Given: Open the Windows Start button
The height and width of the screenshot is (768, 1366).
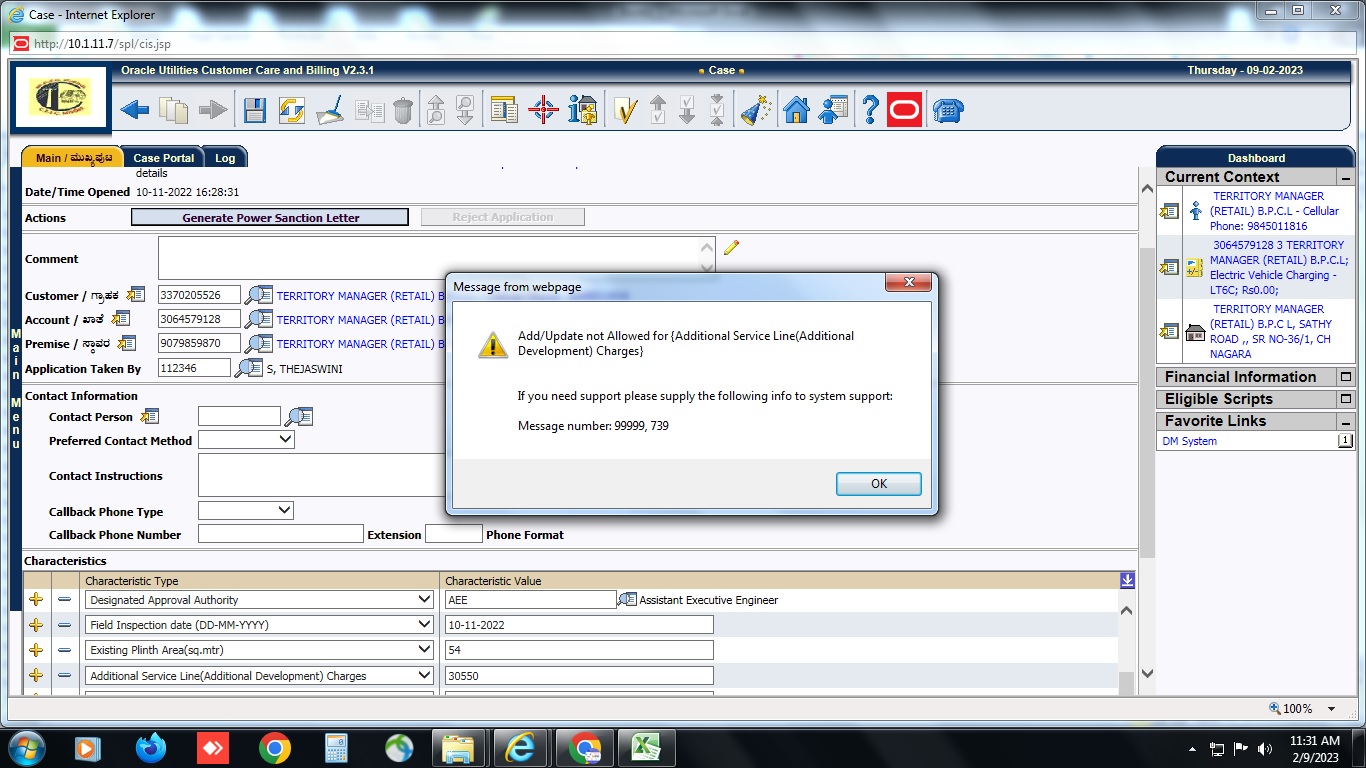Looking at the screenshot, I should click(25, 747).
